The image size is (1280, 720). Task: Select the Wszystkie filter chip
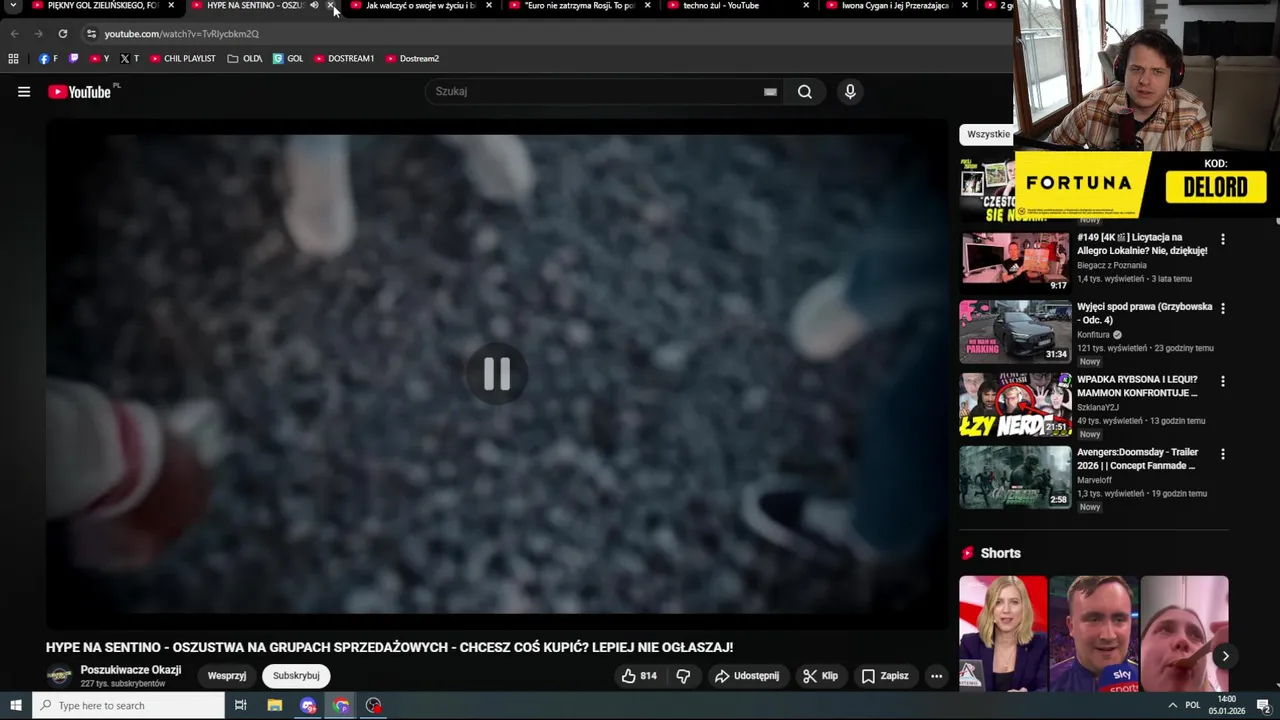(987, 134)
